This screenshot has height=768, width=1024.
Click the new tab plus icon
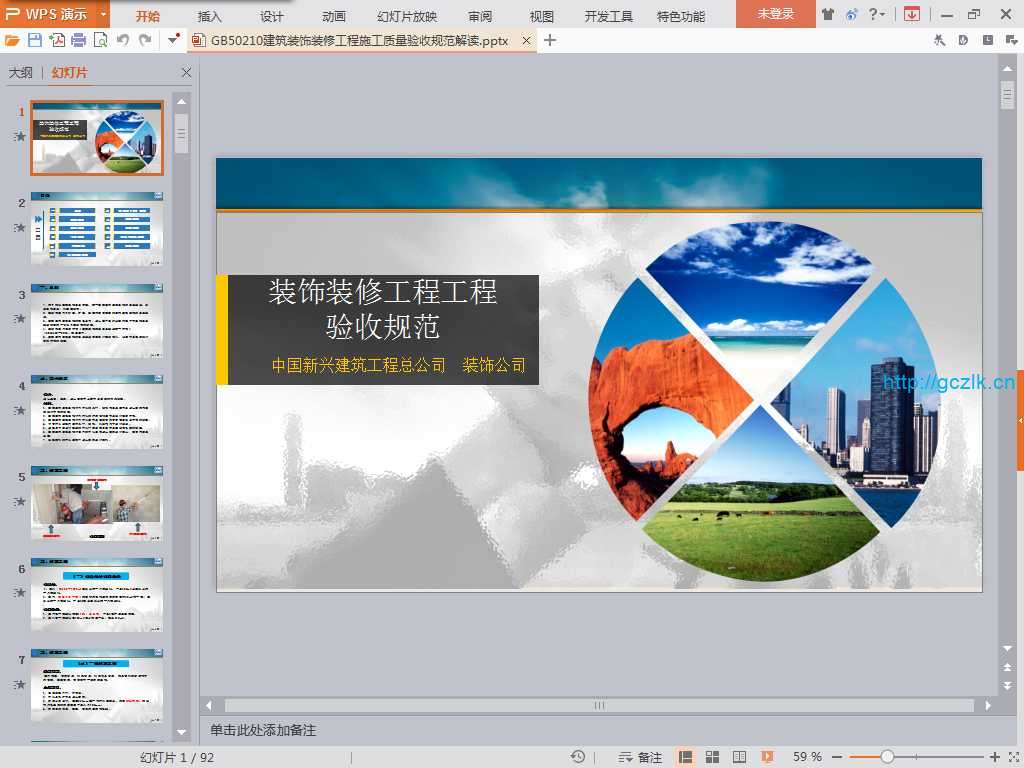coord(550,40)
